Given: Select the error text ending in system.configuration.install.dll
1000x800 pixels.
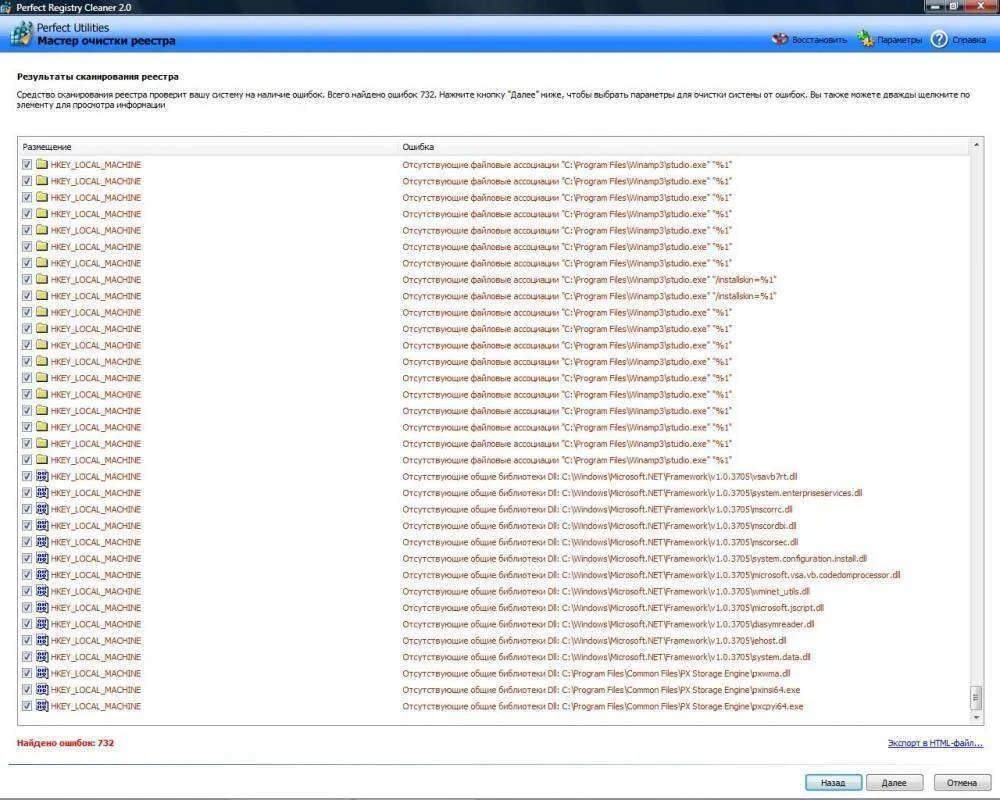Looking at the screenshot, I should tap(635, 558).
